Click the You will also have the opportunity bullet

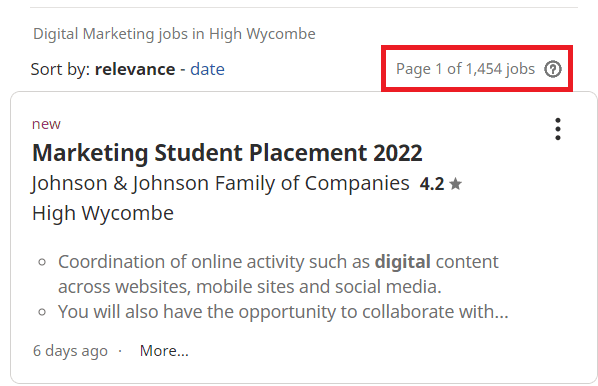coord(283,312)
